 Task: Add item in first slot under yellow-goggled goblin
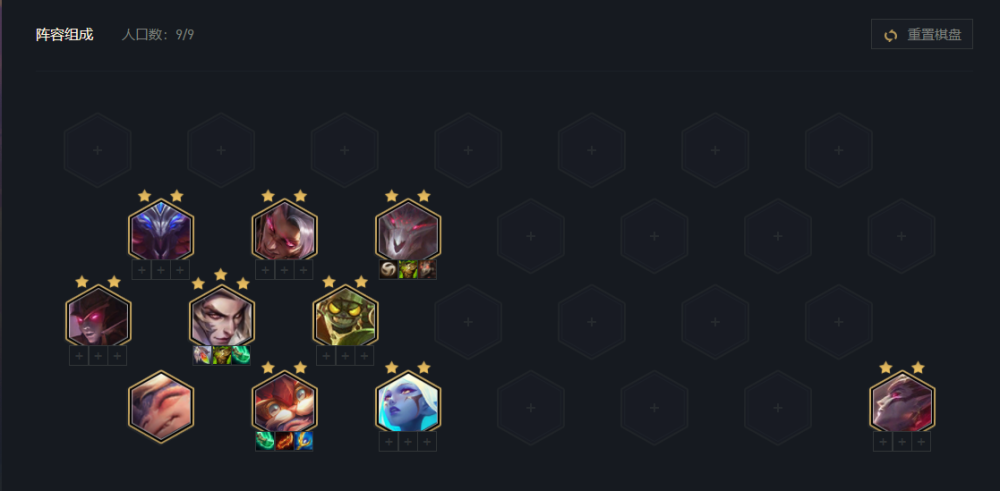(326, 355)
